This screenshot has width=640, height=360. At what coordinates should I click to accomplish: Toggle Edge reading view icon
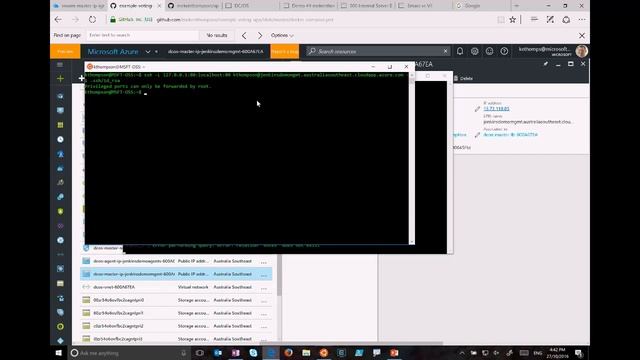click(x=500, y=20)
